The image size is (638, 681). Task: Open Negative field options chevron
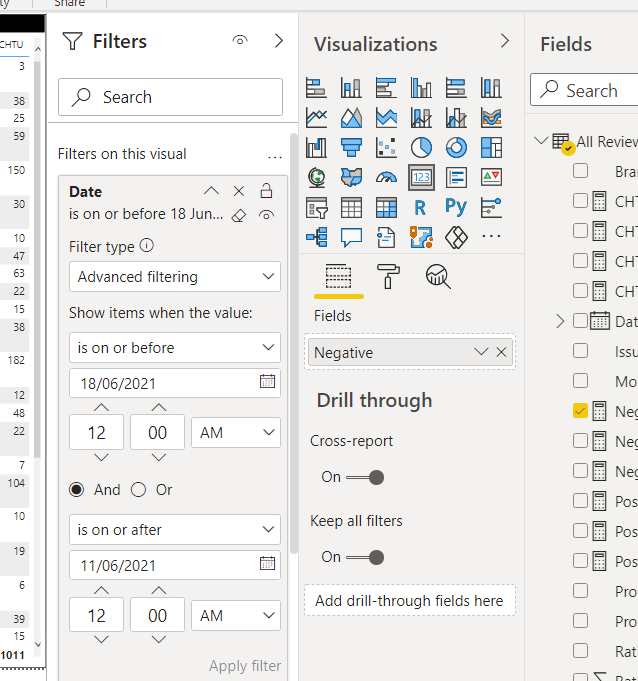(481, 352)
